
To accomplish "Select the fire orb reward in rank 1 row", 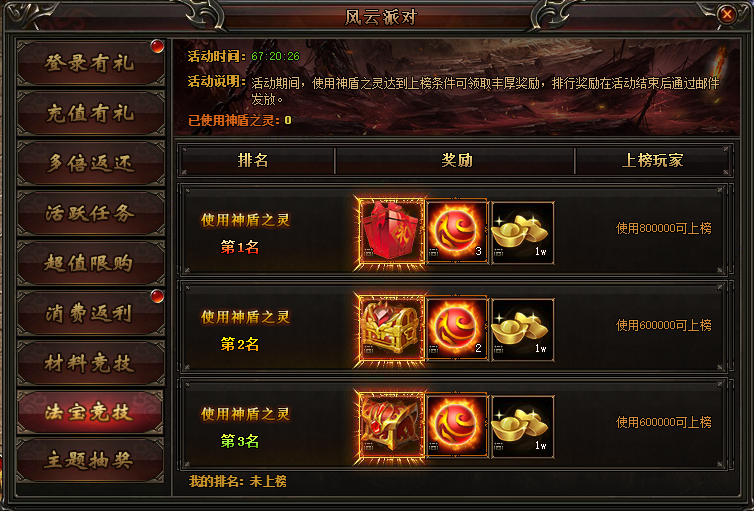I will [x=457, y=233].
